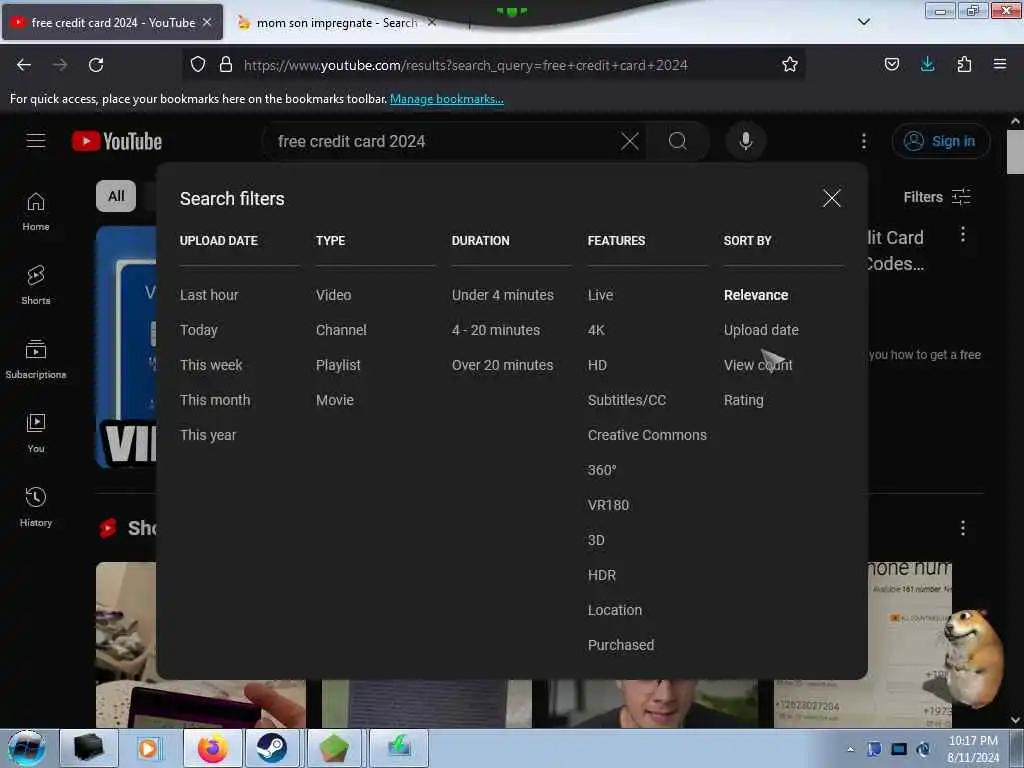Filter uploads by Today

(x=199, y=330)
